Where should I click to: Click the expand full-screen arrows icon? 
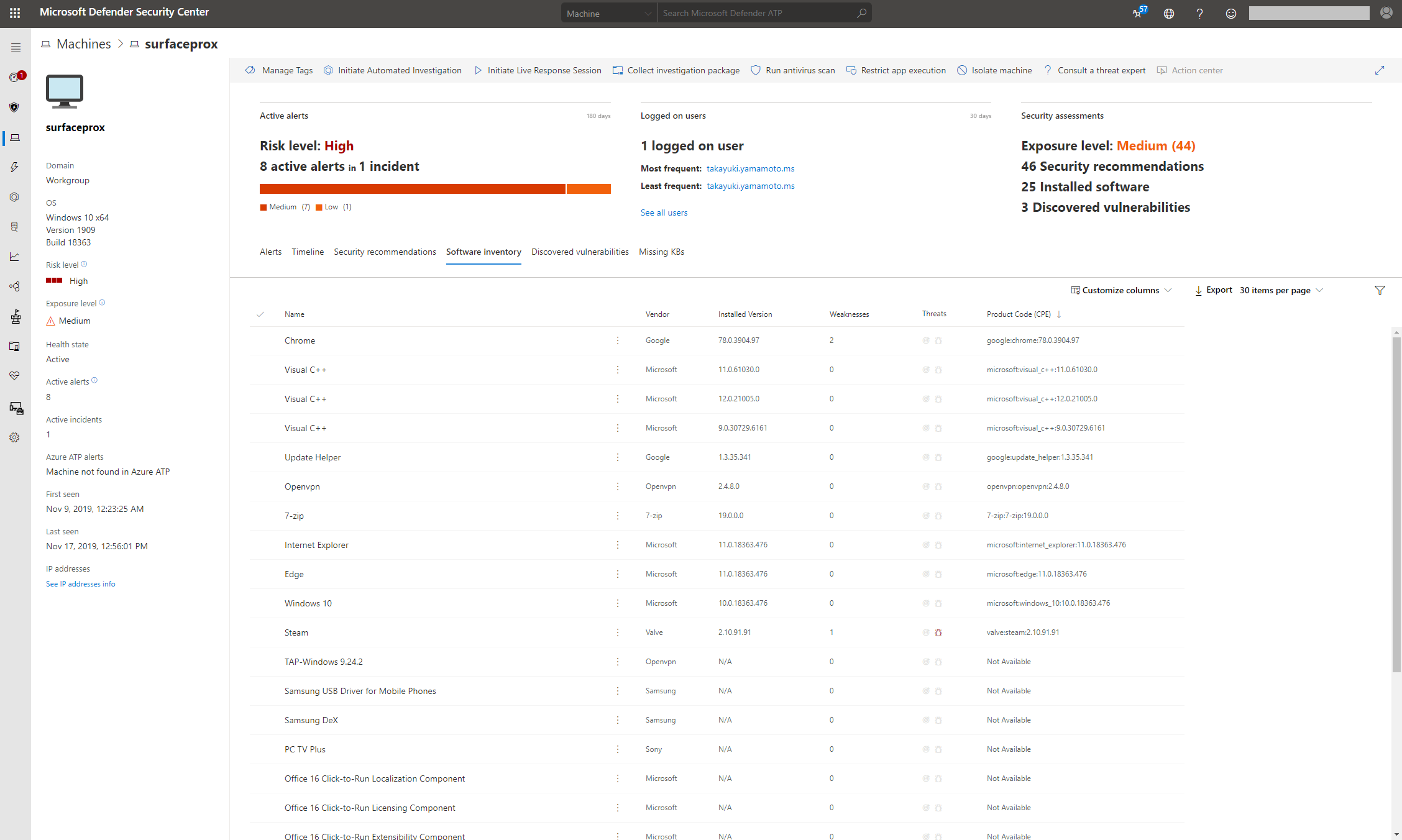pos(1380,70)
